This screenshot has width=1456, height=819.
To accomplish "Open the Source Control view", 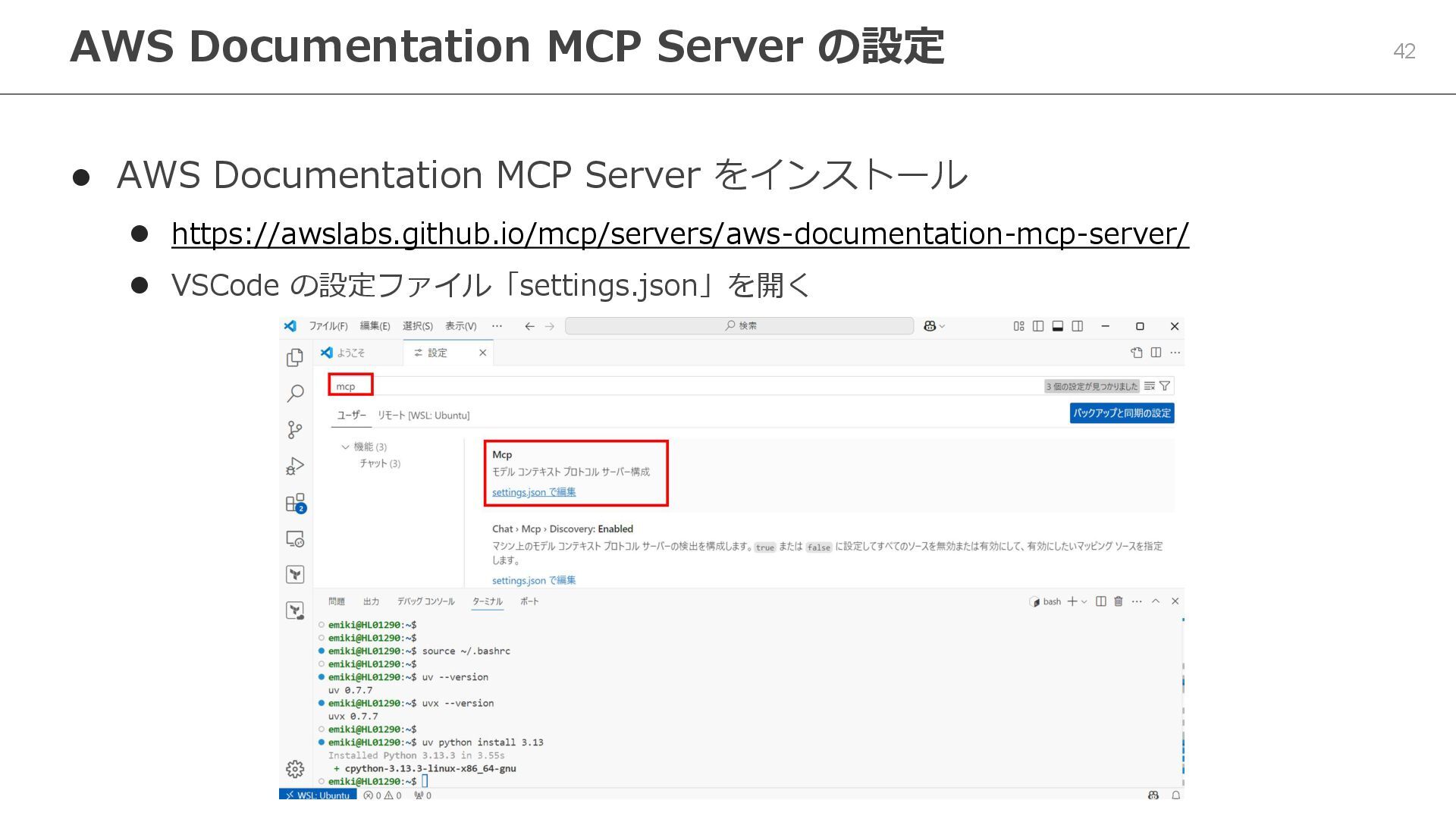I will click(295, 430).
